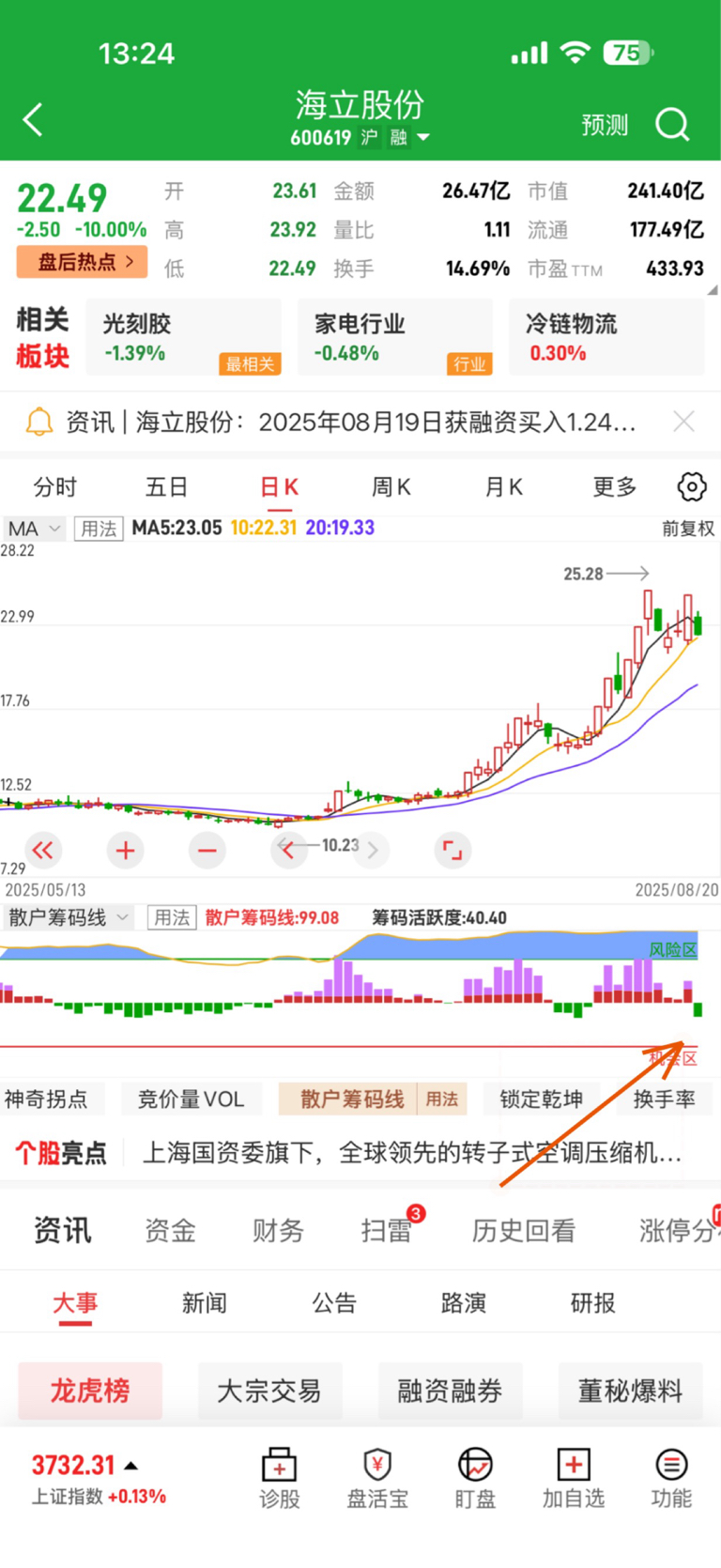Open stock switch dropdown arrow near 融
The height and width of the screenshot is (1568, 721).
(423, 137)
